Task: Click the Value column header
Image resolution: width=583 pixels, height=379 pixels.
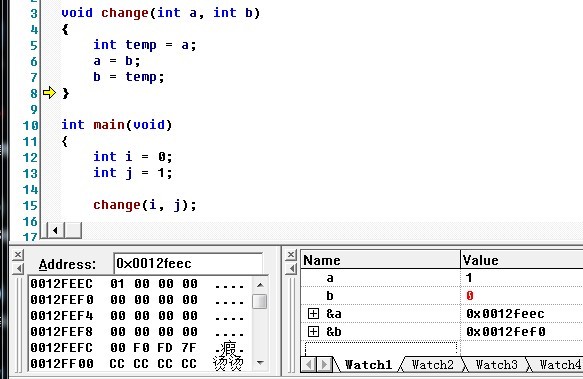Action: pyautogui.click(x=522, y=260)
